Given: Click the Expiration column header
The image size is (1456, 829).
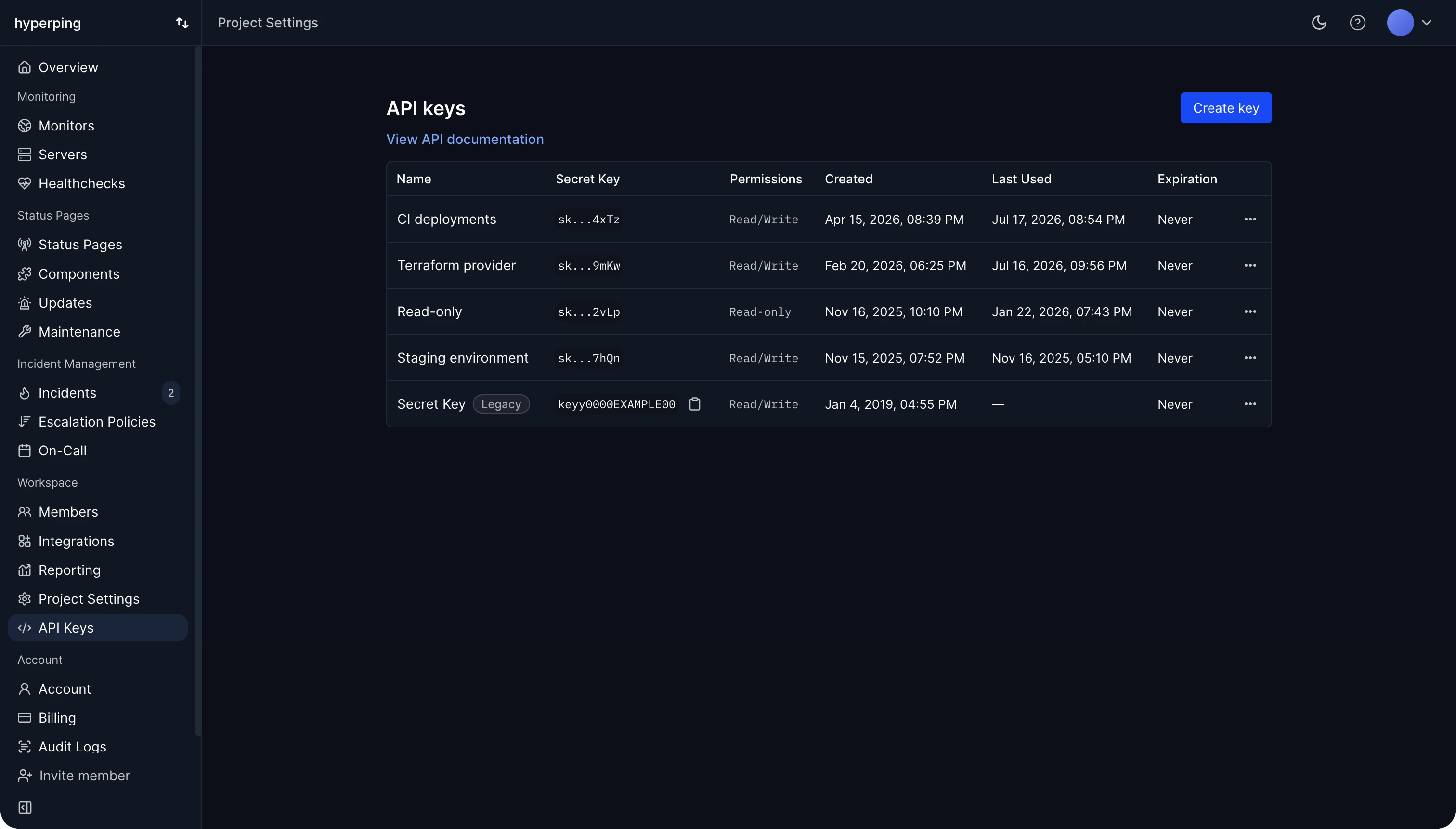Looking at the screenshot, I should click(1187, 179).
